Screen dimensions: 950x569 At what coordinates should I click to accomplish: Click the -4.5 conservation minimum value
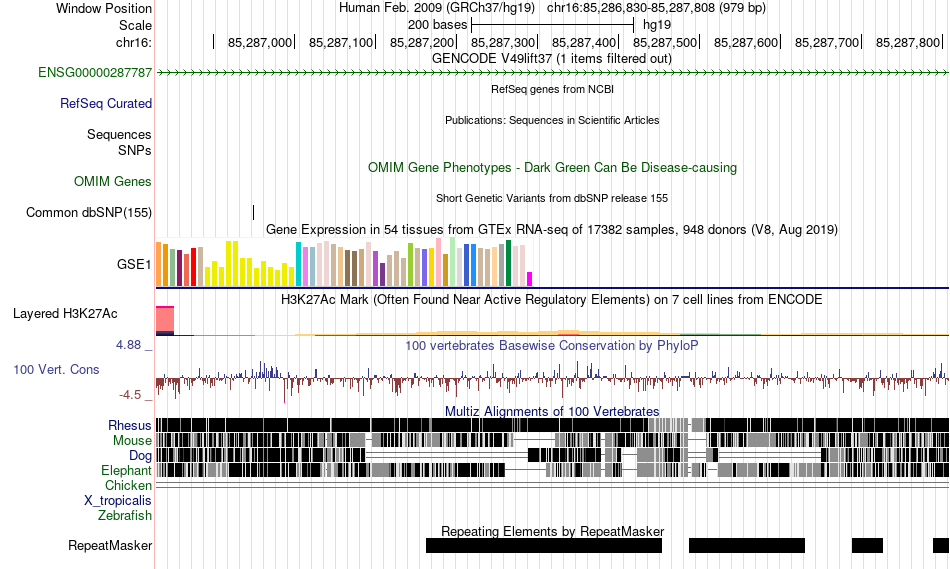coord(130,395)
